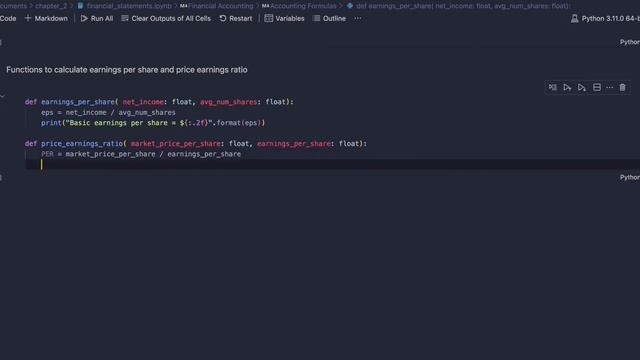Change Python language mode of code cell
The width and height of the screenshot is (640, 360).
[629, 178]
